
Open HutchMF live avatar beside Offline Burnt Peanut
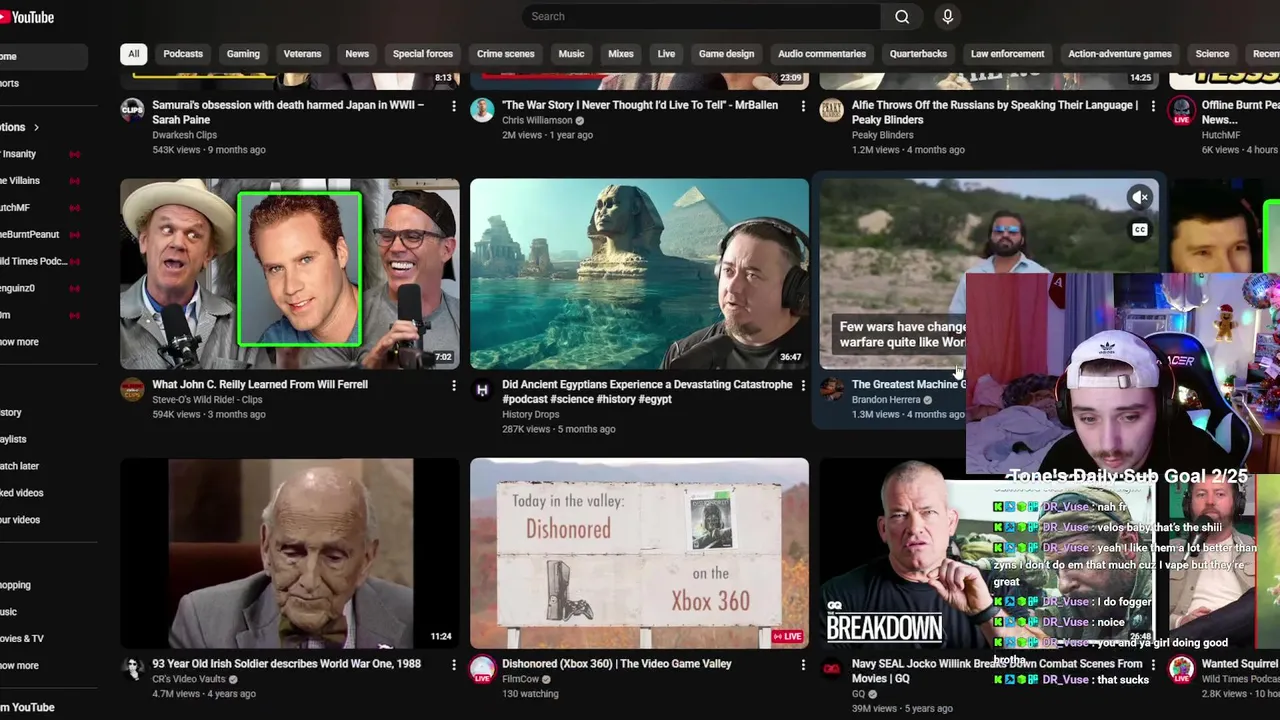(x=1182, y=110)
